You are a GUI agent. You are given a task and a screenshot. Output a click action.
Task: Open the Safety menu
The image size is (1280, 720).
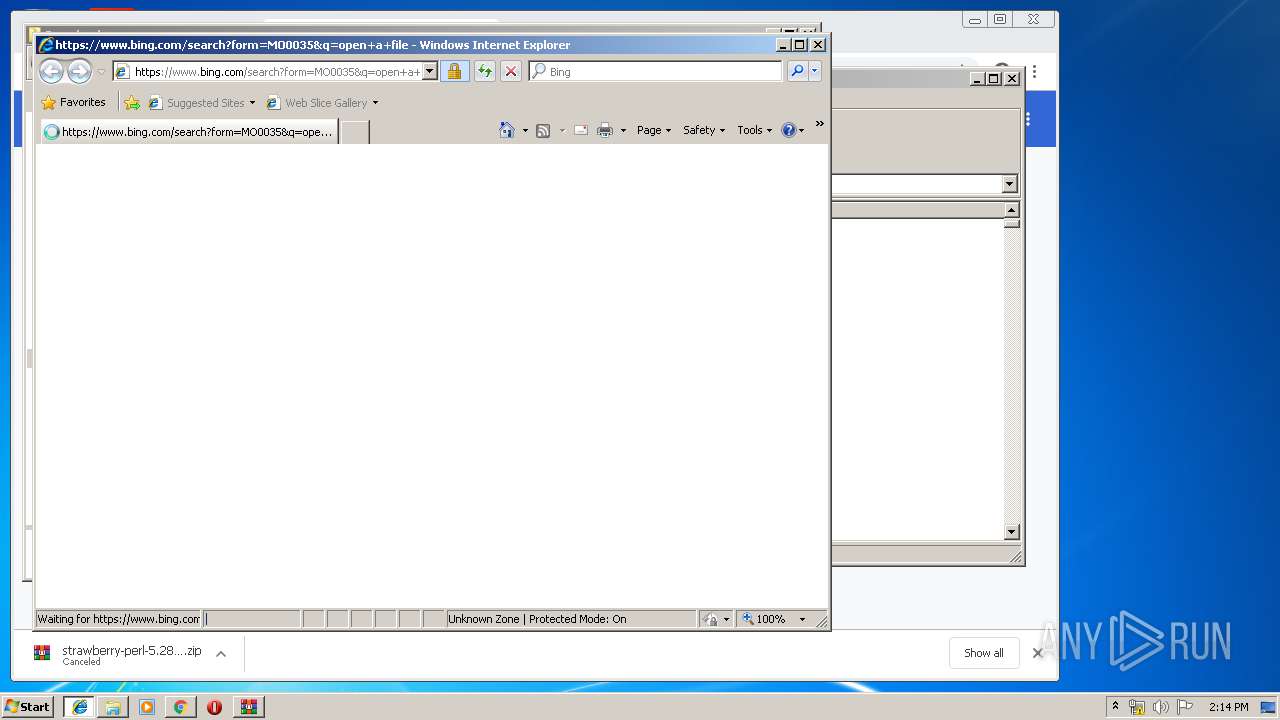tap(704, 130)
